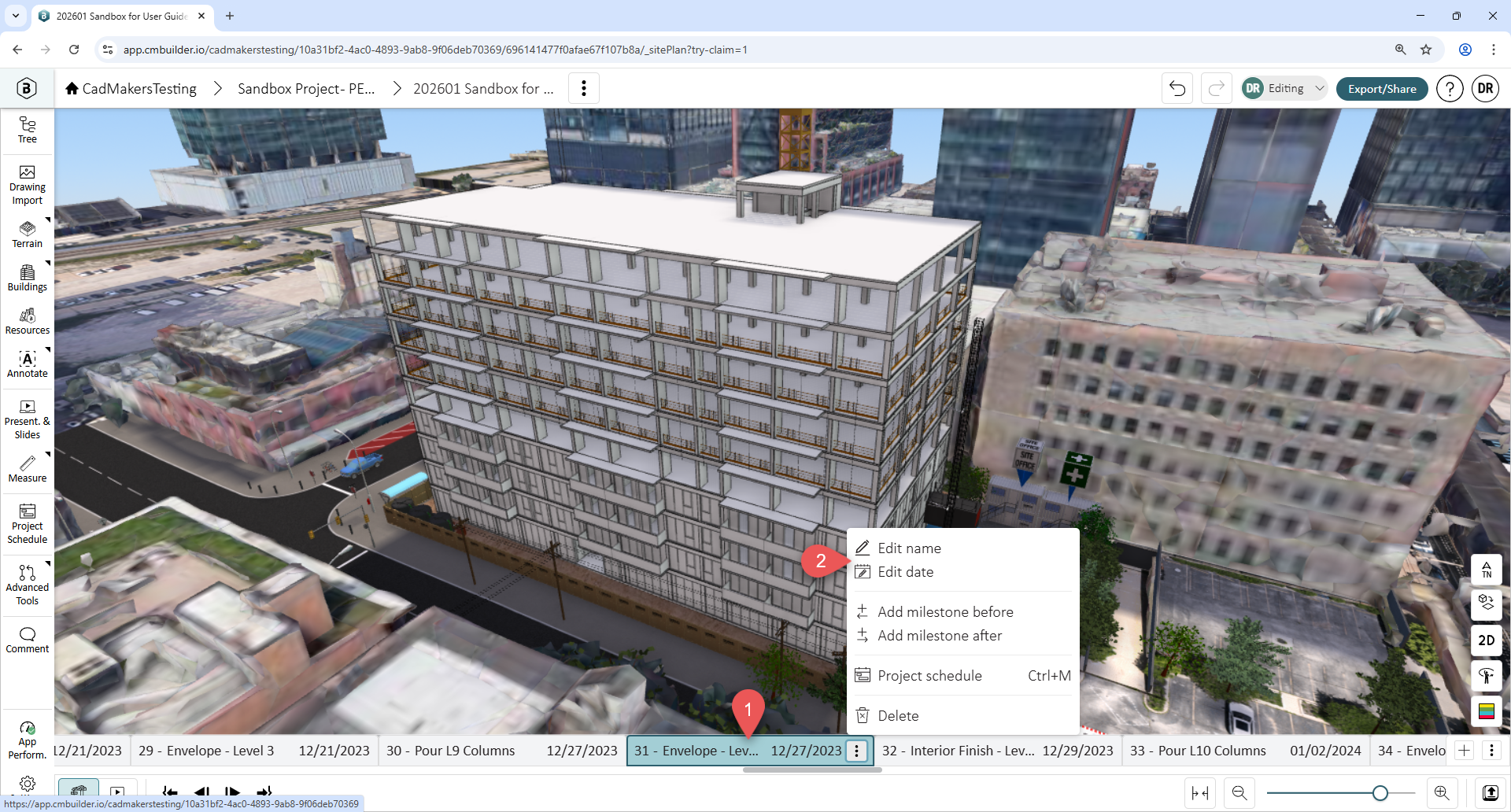Toggle the 2D view
Screen dimensions: 1511x812
point(1487,640)
